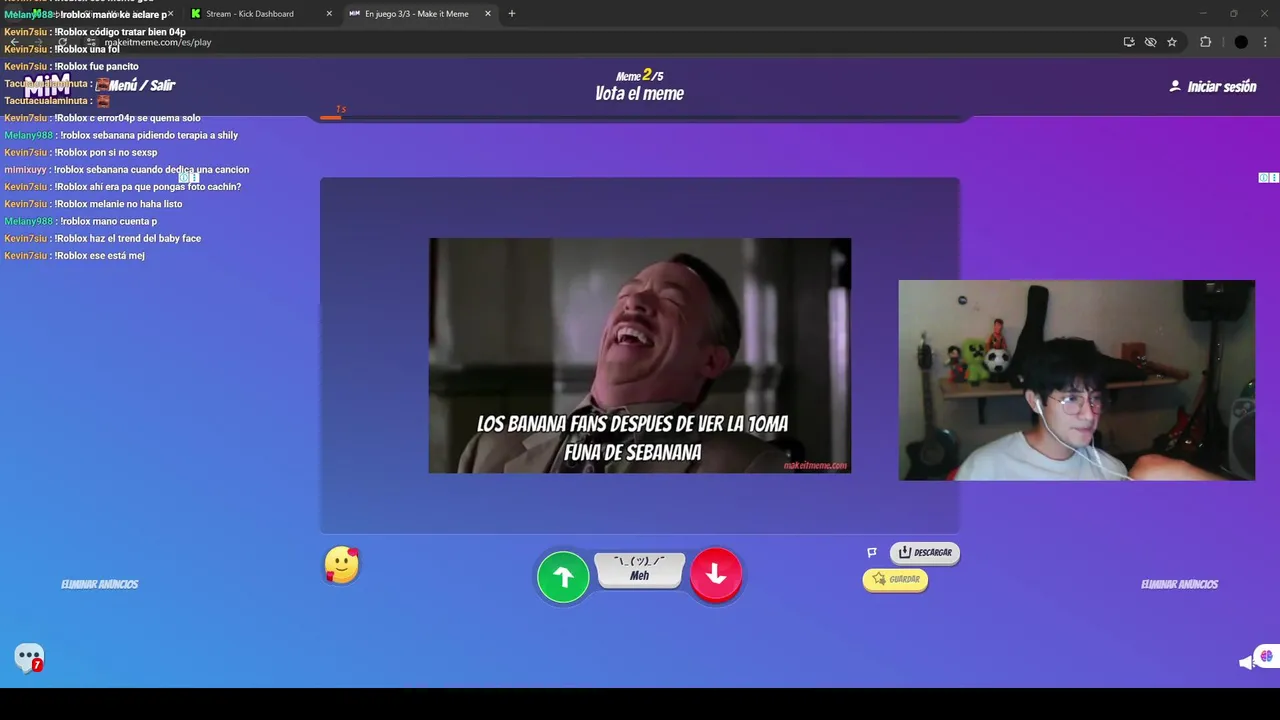Open the emoji reaction picker
1280x720 pixels.
click(342, 565)
